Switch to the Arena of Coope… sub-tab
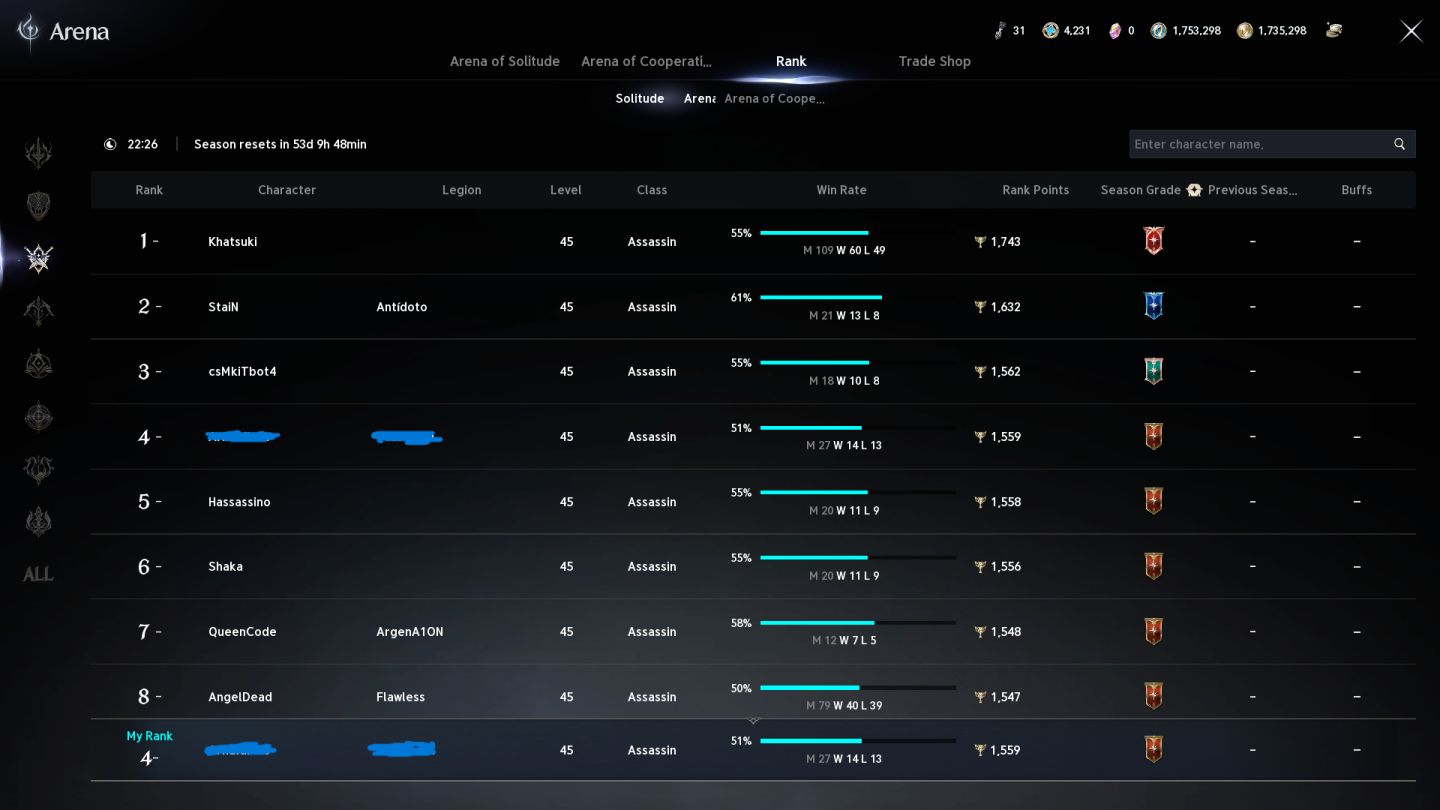This screenshot has height=810, width=1440. coord(775,98)
